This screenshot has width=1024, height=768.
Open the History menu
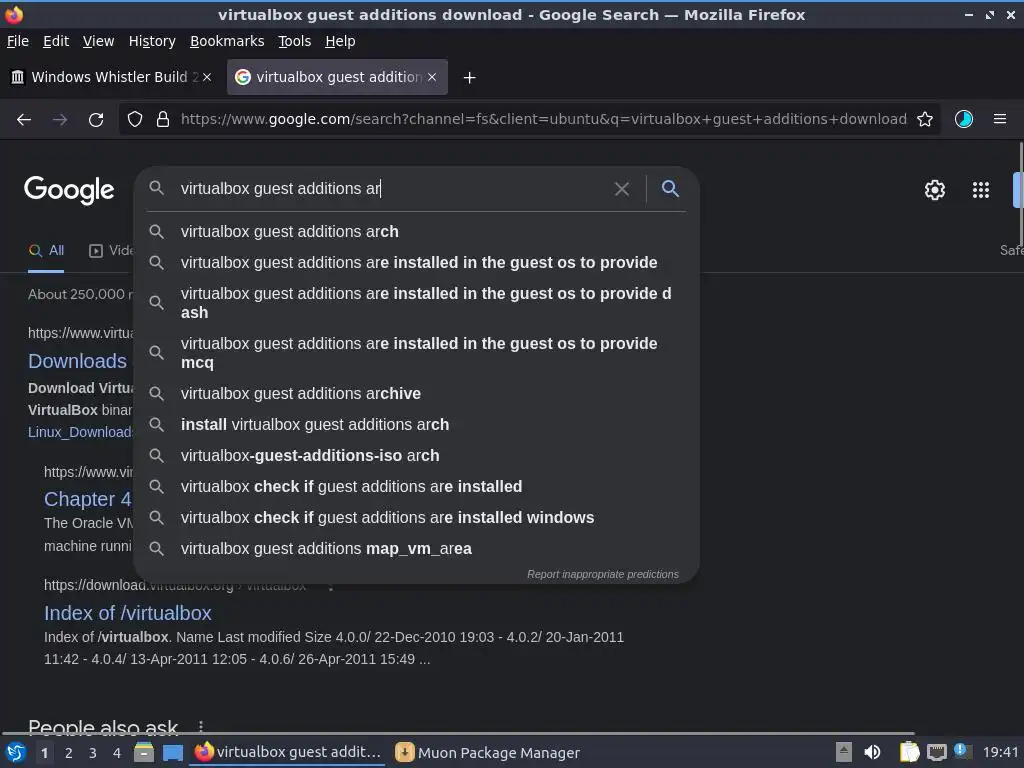(x=152, y=41)
